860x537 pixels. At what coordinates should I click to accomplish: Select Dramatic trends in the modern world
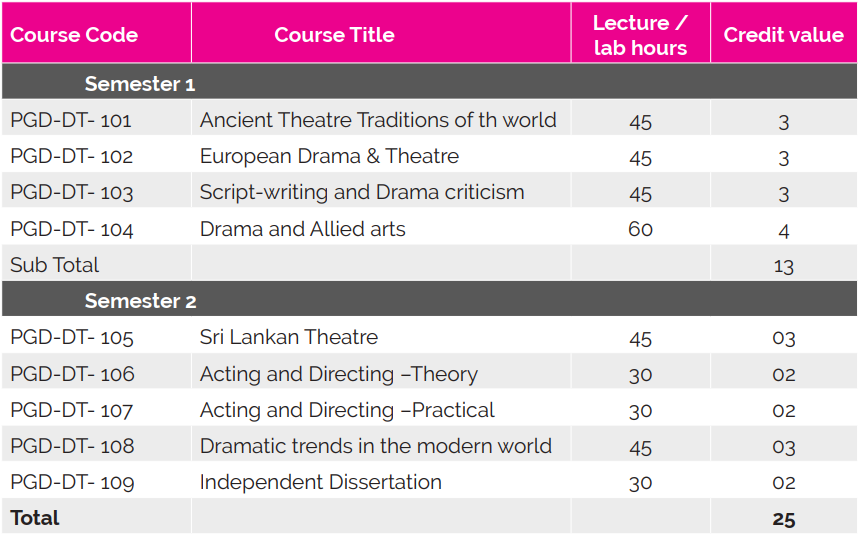coord(376,446)
